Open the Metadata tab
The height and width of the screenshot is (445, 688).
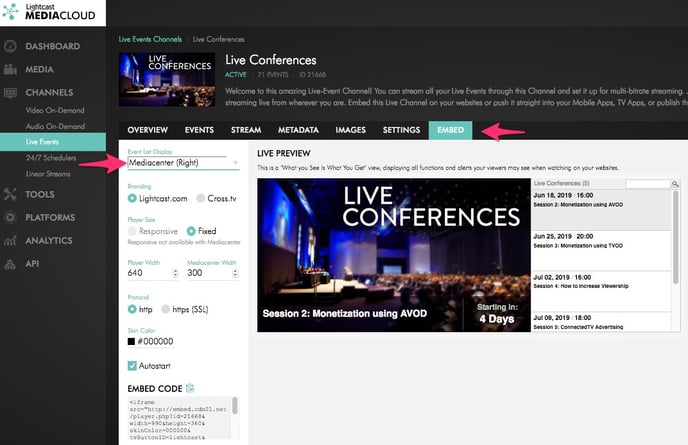pos(298,130)
